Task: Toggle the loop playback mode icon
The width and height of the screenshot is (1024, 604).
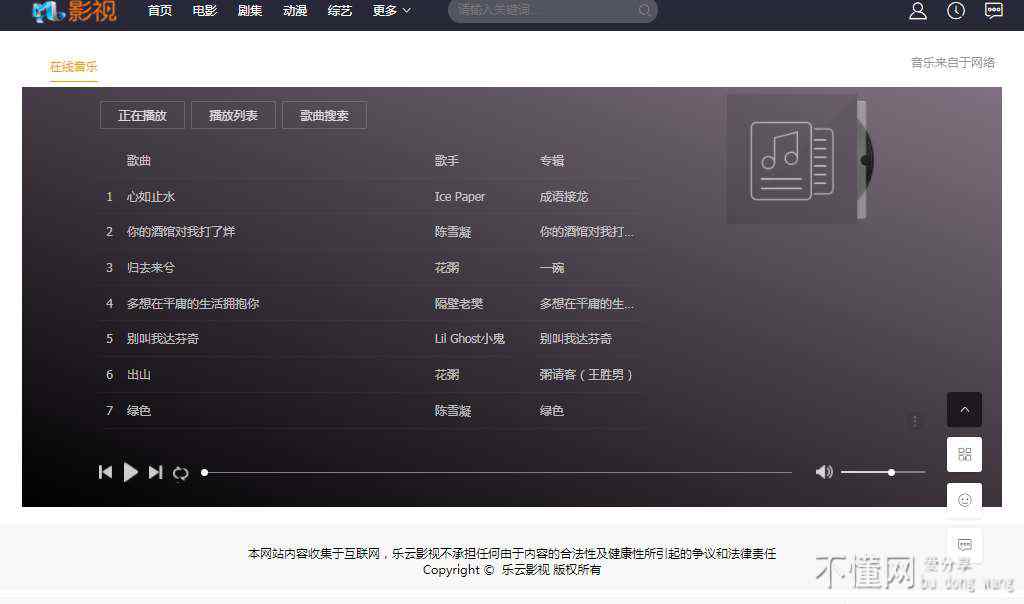Action: (181, 473)
